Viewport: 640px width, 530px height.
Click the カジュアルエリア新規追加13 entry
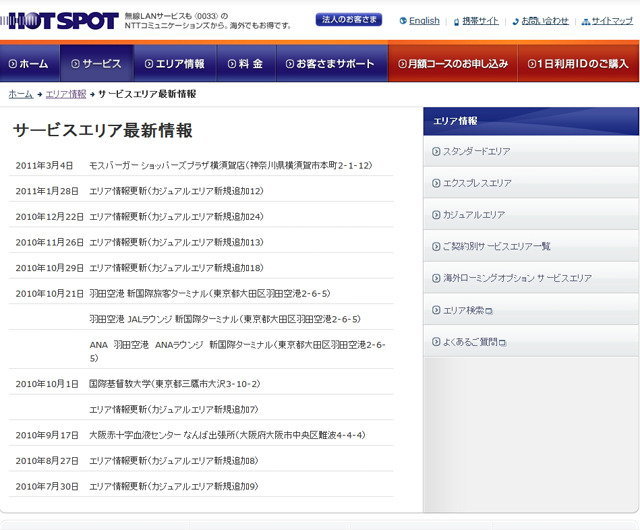pos(176,243)
